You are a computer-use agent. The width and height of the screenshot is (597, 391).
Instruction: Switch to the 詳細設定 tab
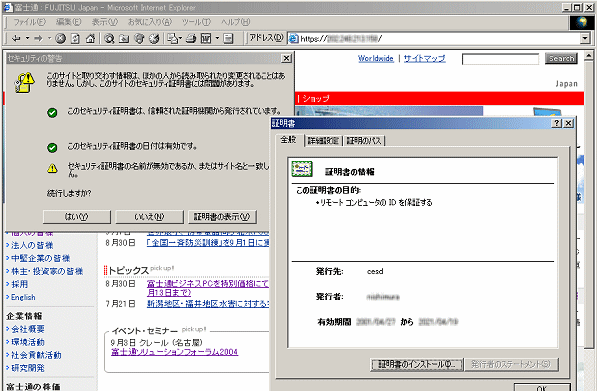click(x=323, y=141)
